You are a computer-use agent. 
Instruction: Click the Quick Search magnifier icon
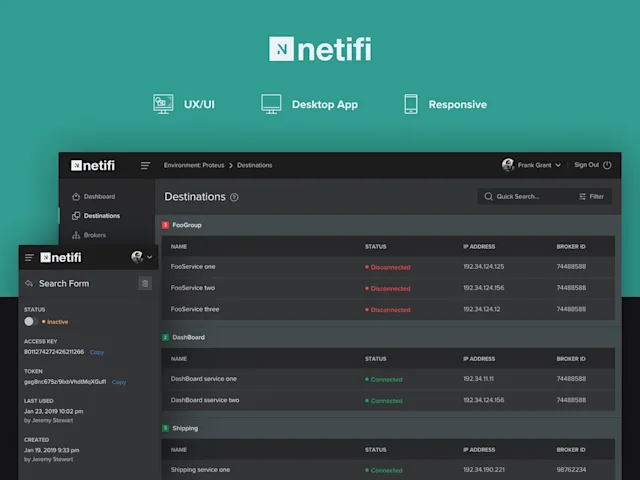coord(488,196)
